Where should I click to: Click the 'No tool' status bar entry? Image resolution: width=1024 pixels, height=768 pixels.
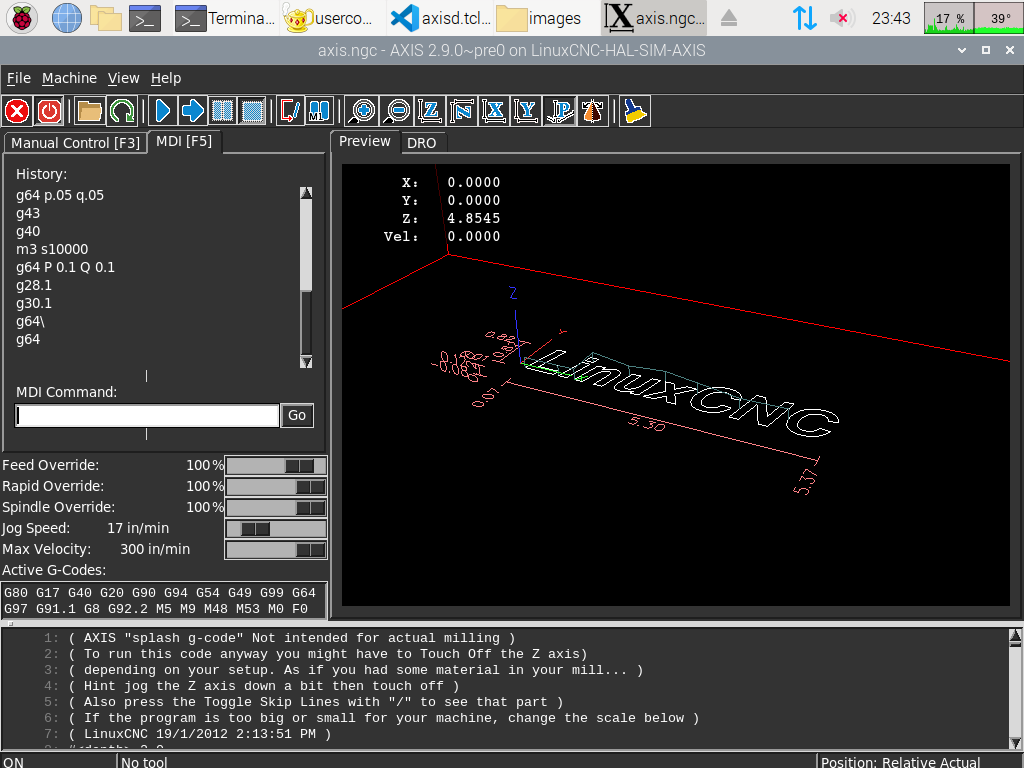[x=144, y=761]
